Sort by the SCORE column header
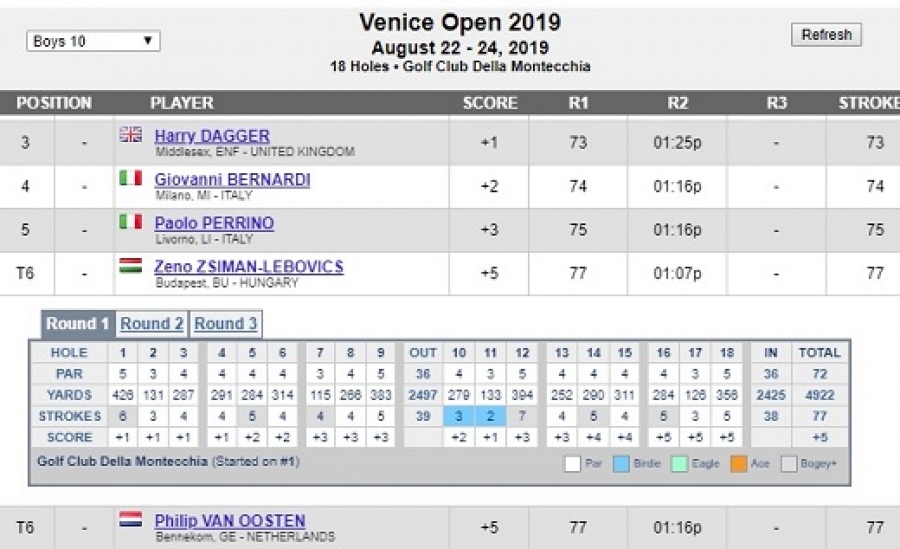This screenshot has width=900, height=549. (490, 103)
